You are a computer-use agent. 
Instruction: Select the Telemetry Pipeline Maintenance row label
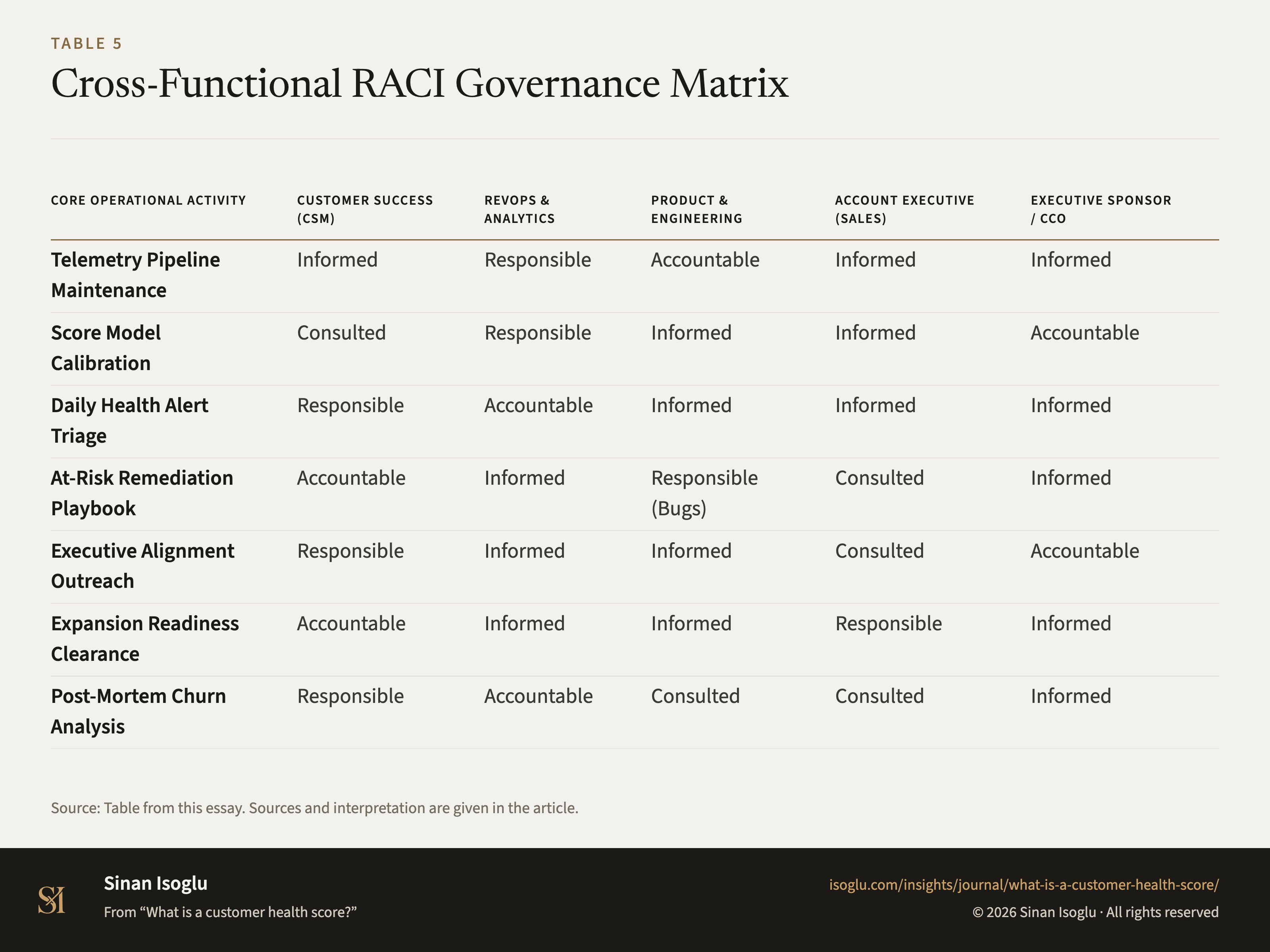135,275
